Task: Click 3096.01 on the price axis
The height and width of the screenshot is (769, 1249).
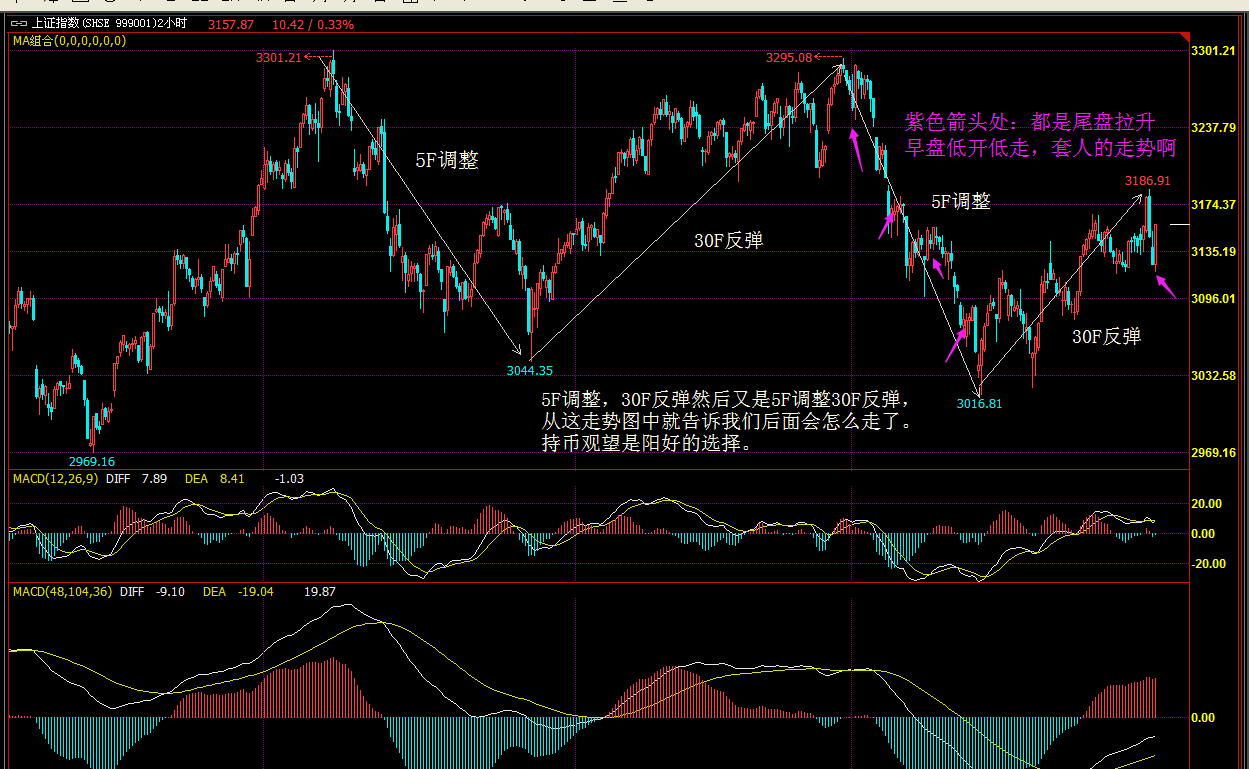Action: (1215, 299)
